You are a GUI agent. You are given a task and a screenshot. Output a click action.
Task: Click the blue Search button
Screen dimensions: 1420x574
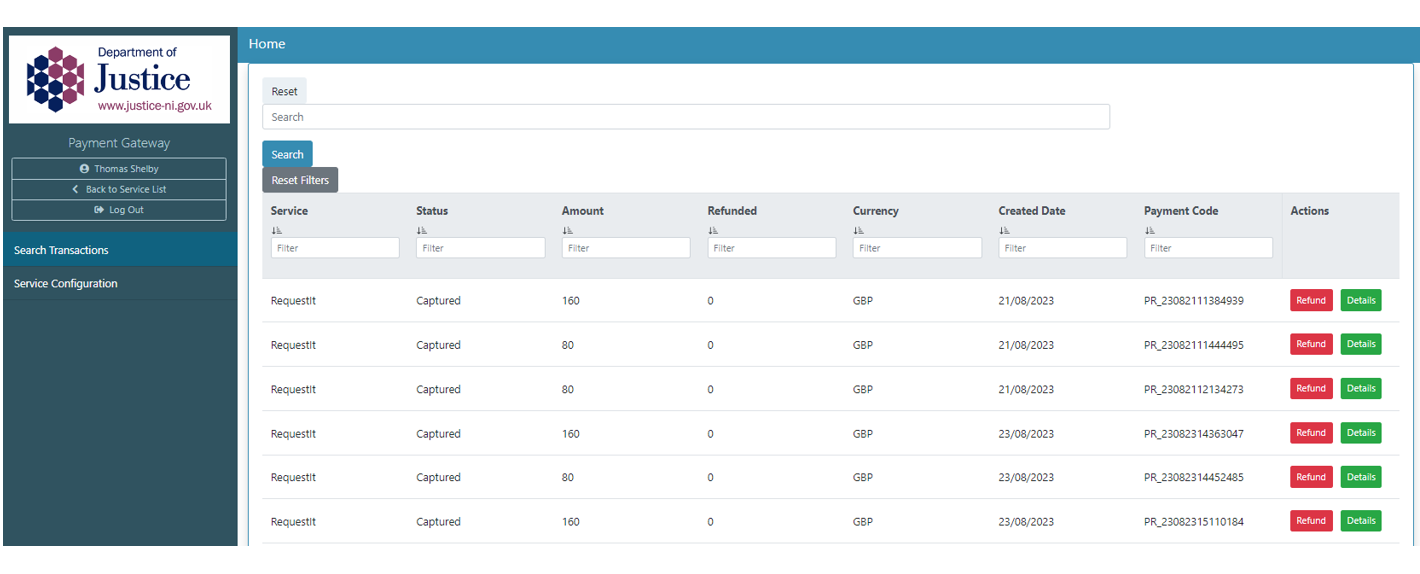[287, 154]
